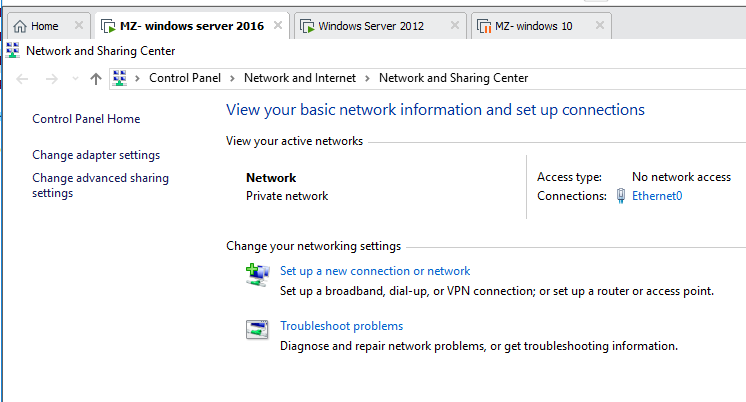Open Change adapter settings
The height and width of the screenshot is (402, 746).
click(96, 155)
